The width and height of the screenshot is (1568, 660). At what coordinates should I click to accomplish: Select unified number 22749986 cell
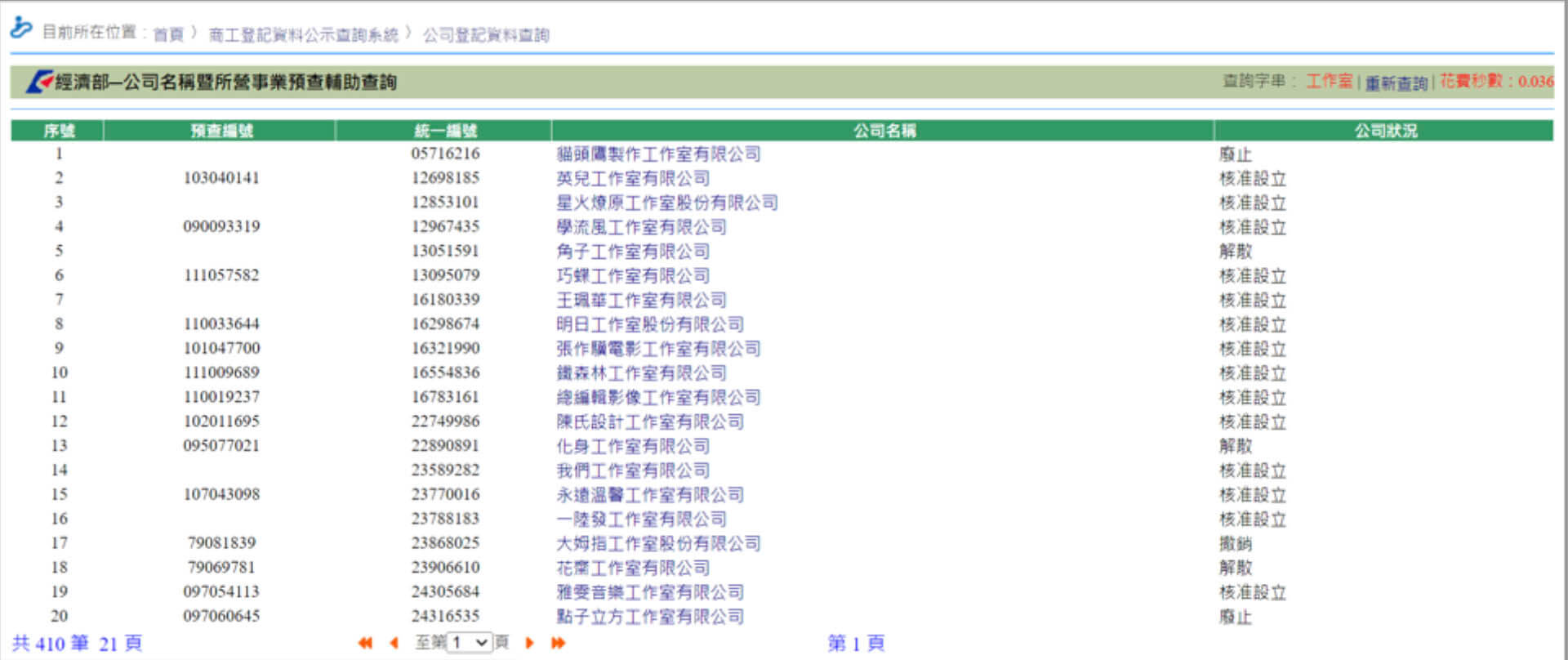[x=445, y=421]
